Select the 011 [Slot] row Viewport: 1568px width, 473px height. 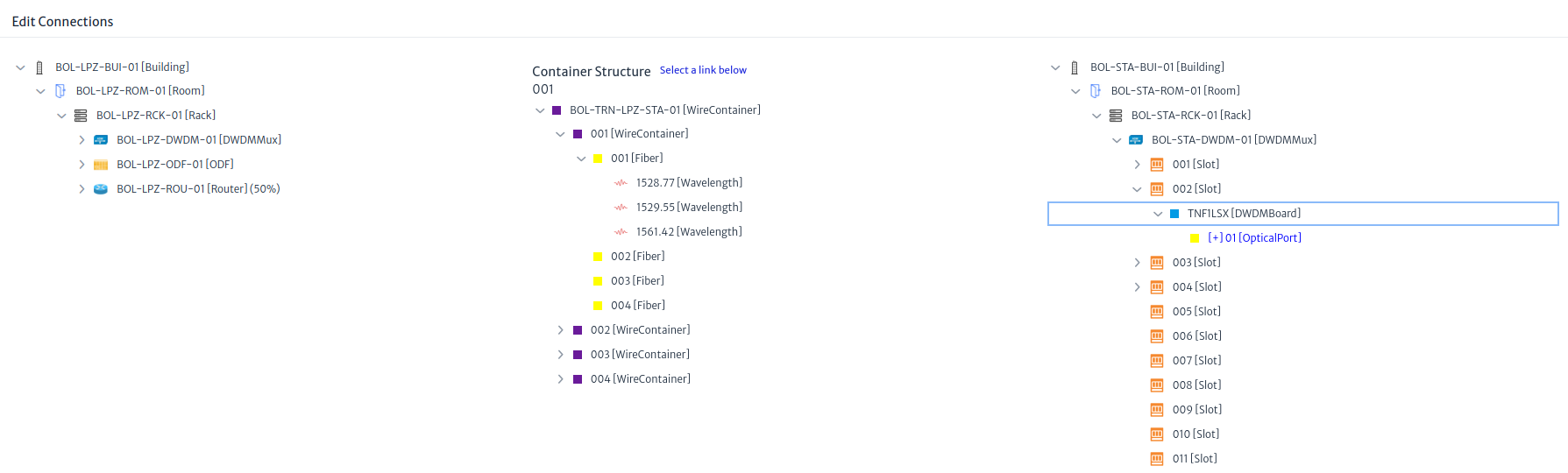pos(1195,459)
